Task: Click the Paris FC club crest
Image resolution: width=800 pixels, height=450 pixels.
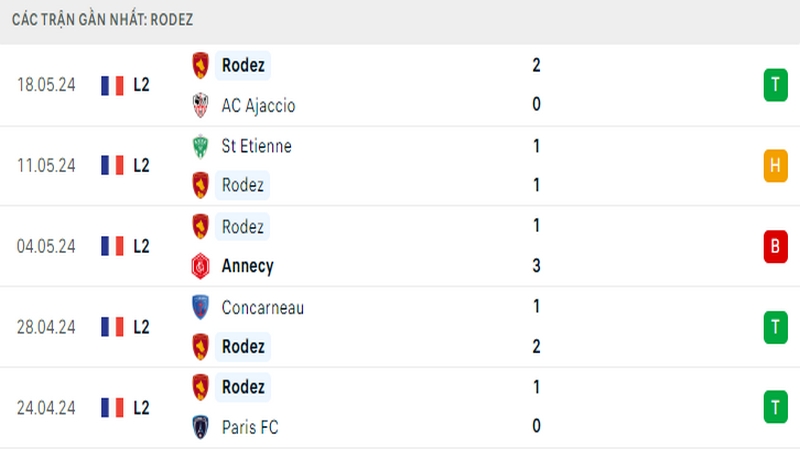Action: [200, 427]
